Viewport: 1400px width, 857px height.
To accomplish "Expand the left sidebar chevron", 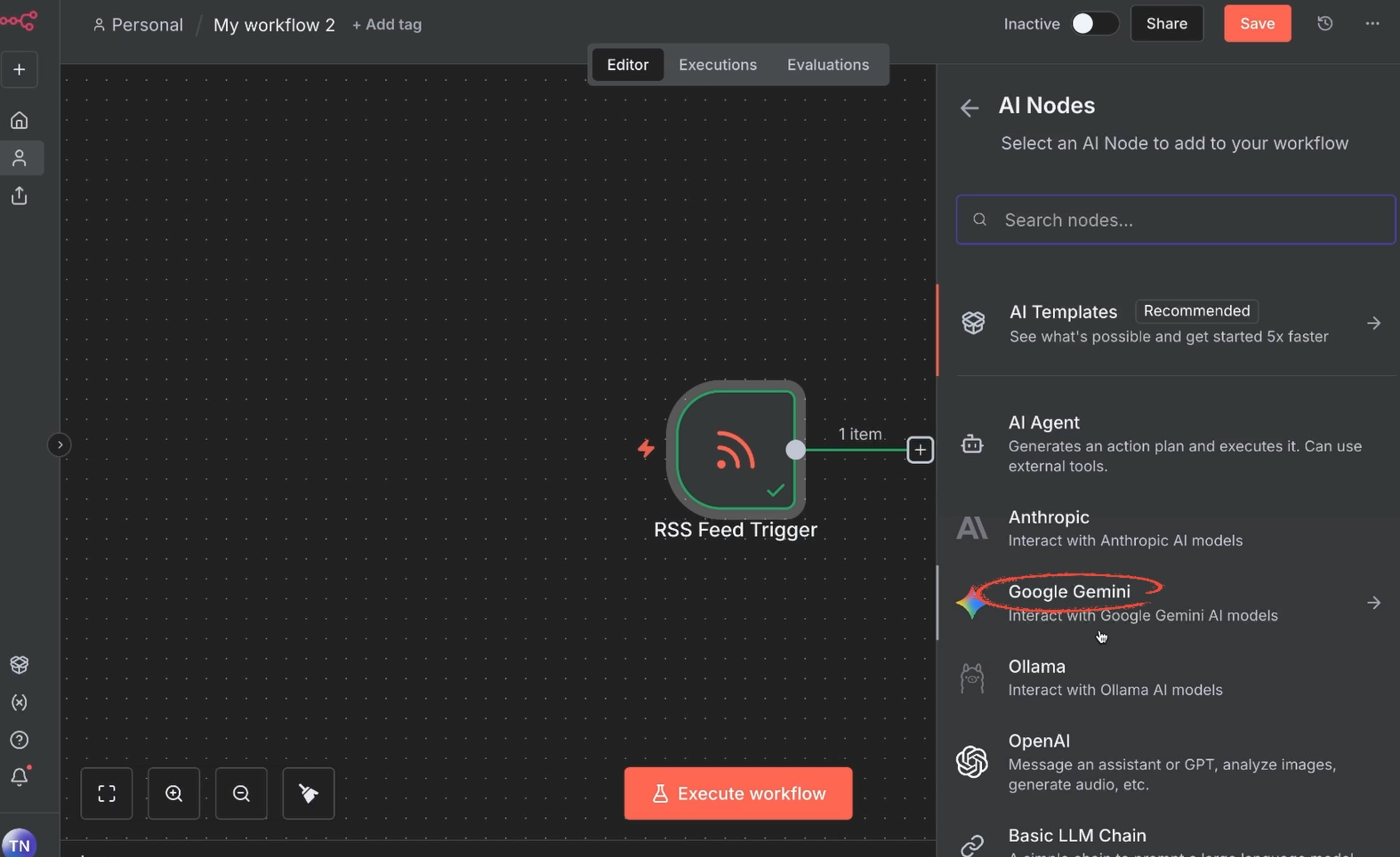I will pos(60,445).
